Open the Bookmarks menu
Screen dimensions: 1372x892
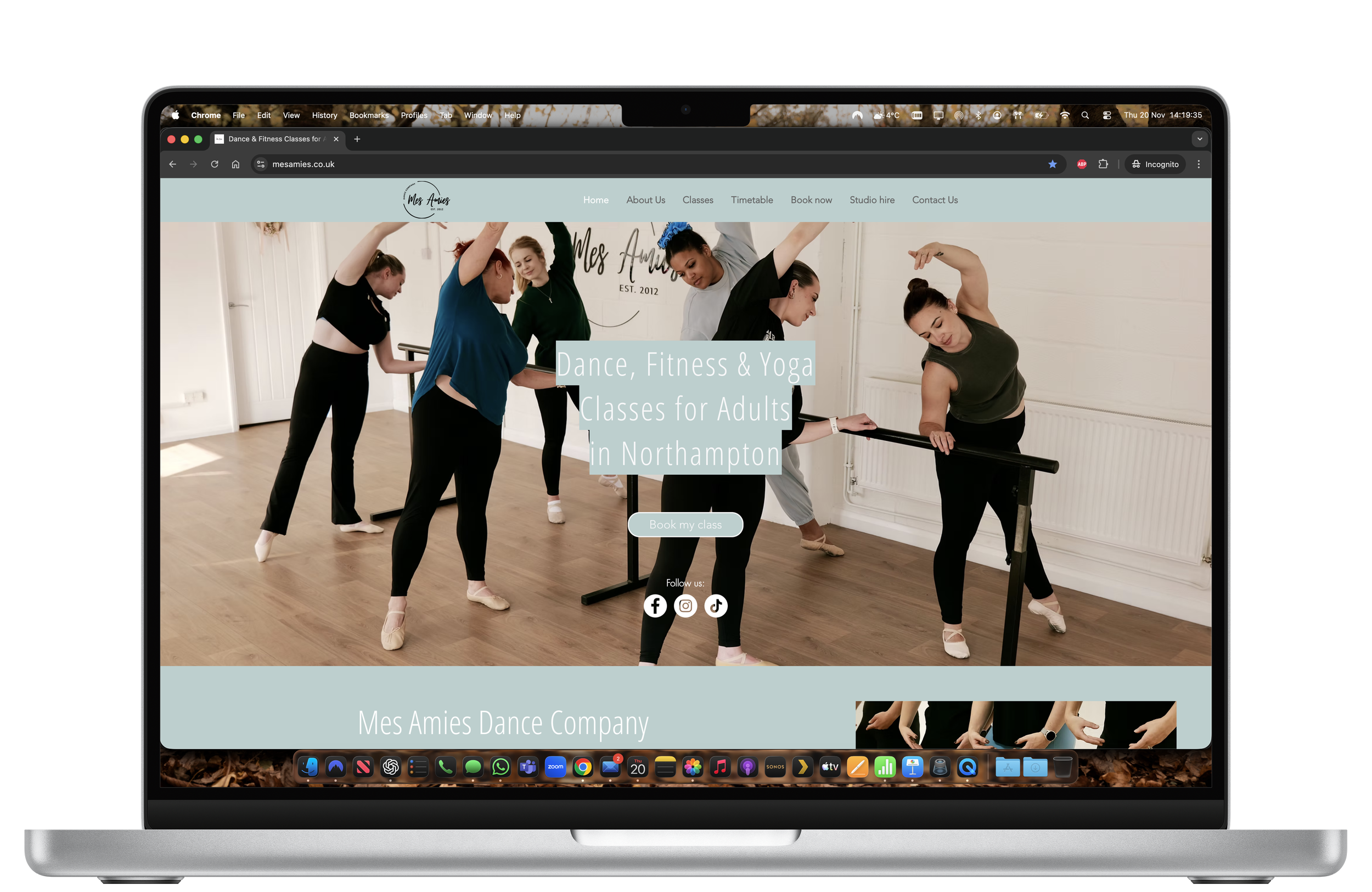[x=369, y=115]
